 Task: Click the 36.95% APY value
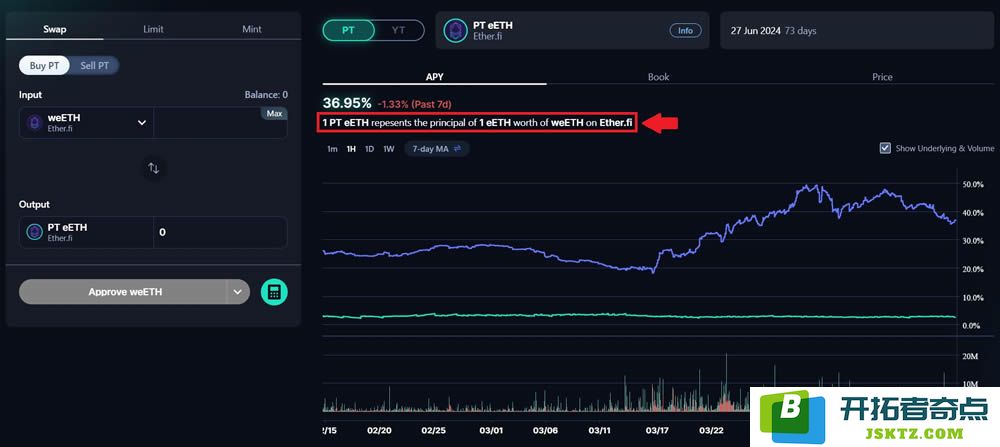pyautogui.click(x=347, y=103)
